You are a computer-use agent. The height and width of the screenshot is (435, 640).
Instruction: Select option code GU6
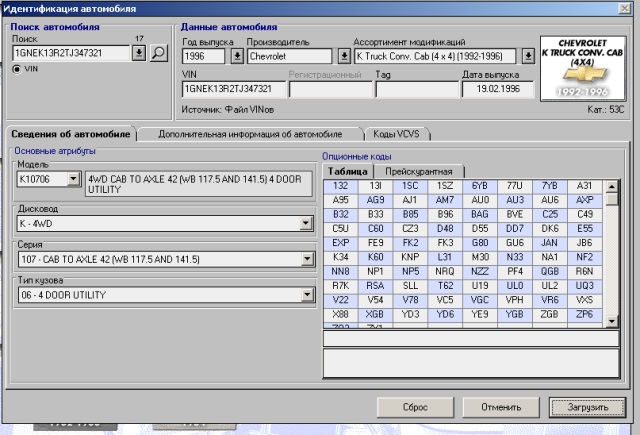click(x=515, y=243)
